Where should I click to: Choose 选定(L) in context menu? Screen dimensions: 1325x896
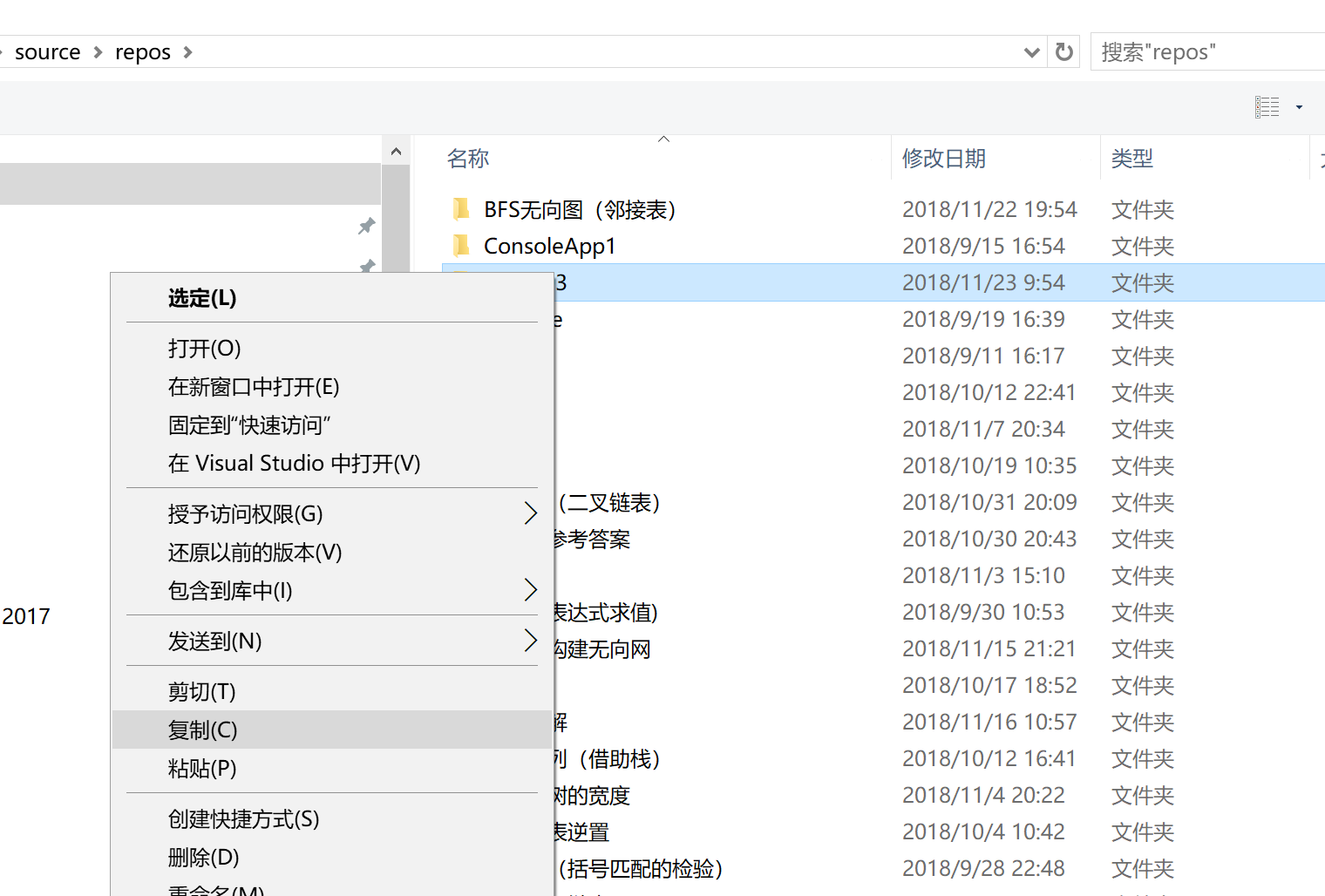coord(331,298)
